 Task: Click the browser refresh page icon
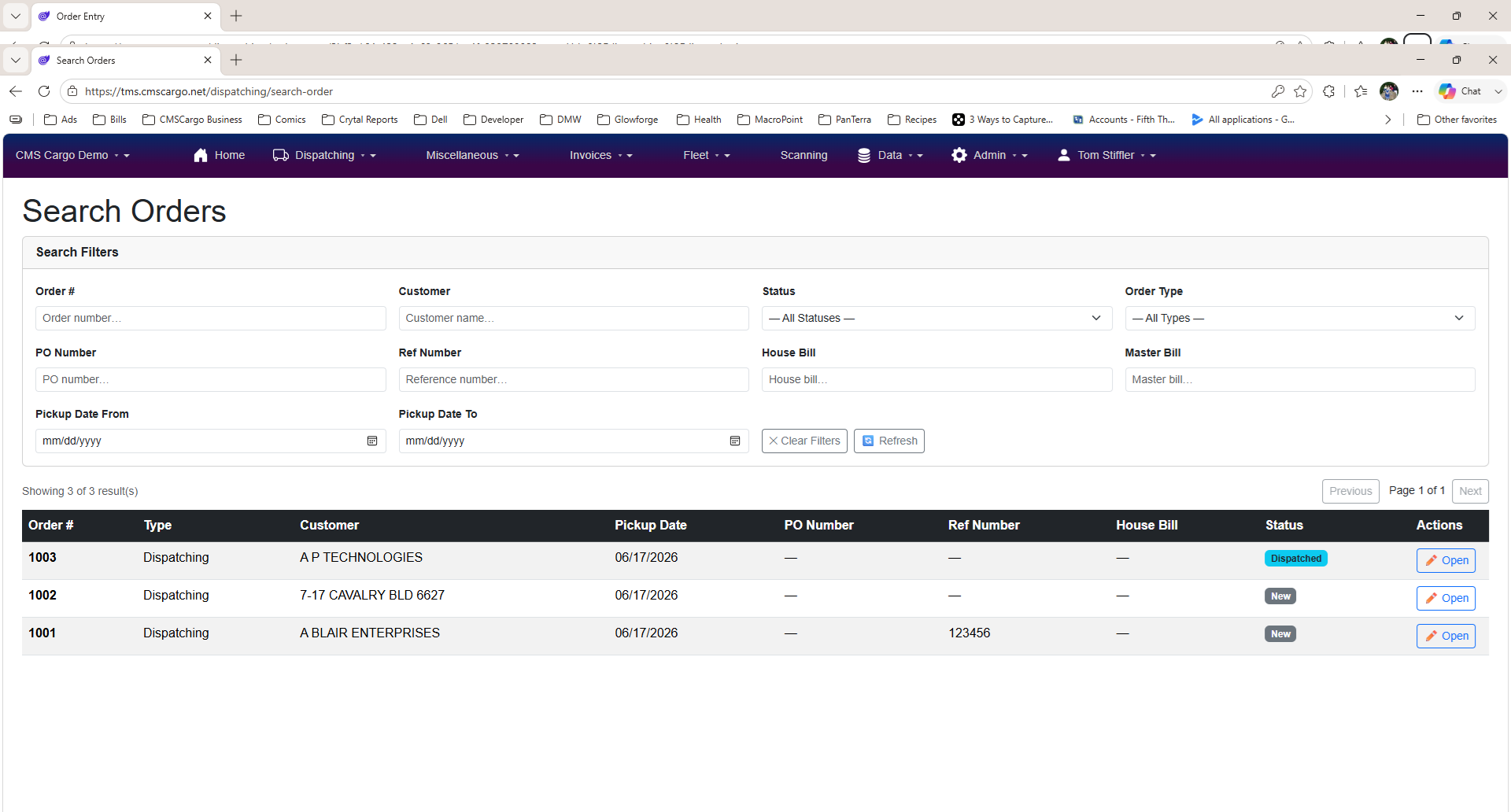(44, 91)
